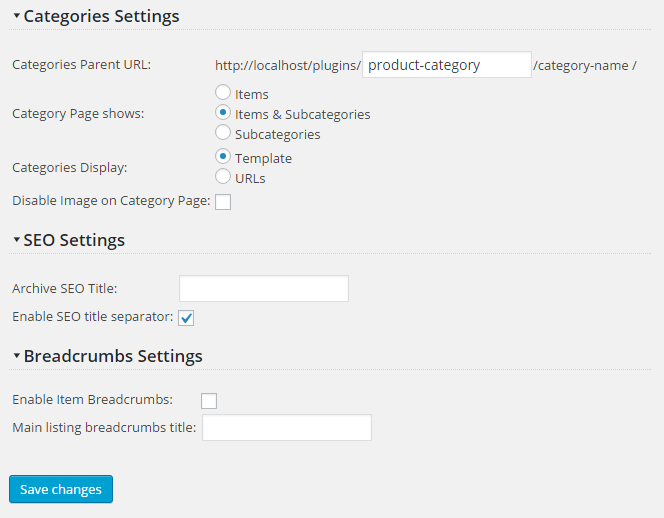Select the Template display radio button
The width and height of the screenshot is (664, 518).
click(223, 157)
